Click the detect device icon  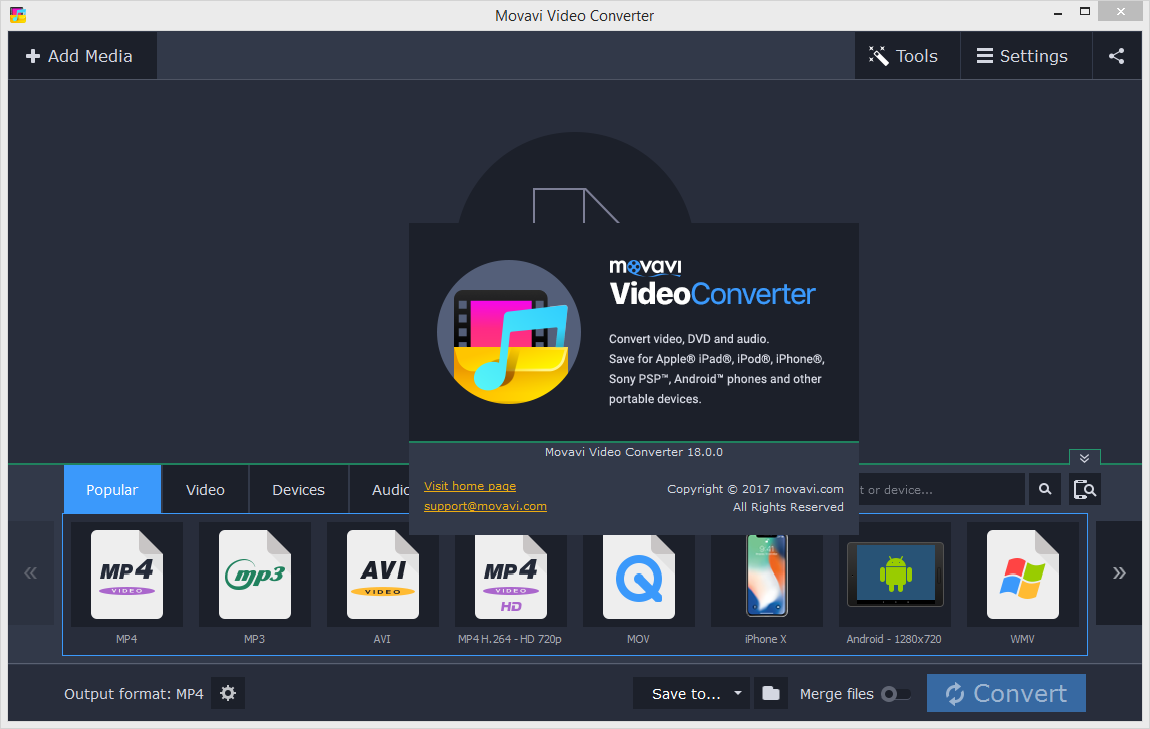click(x=1085, y=489)
